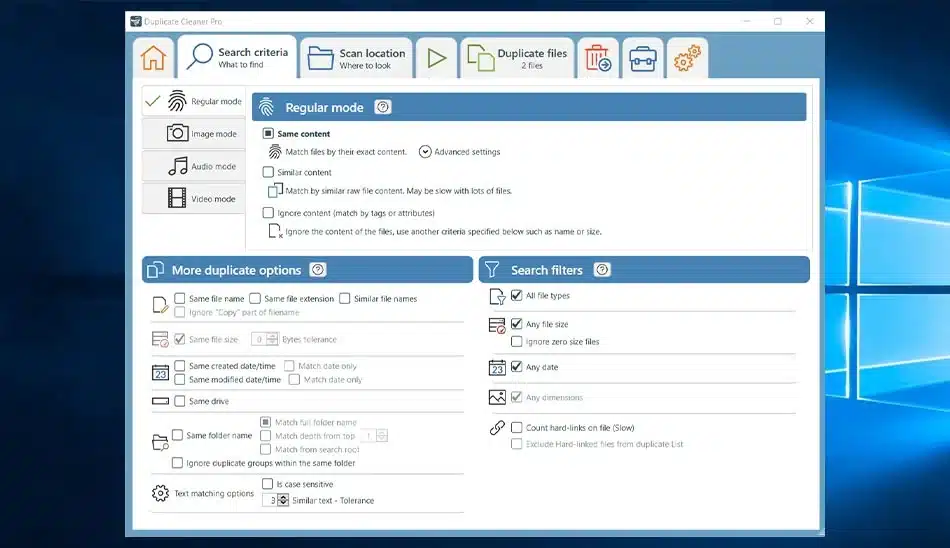
Task: Select Audio mode
Action: pos(194,166)
